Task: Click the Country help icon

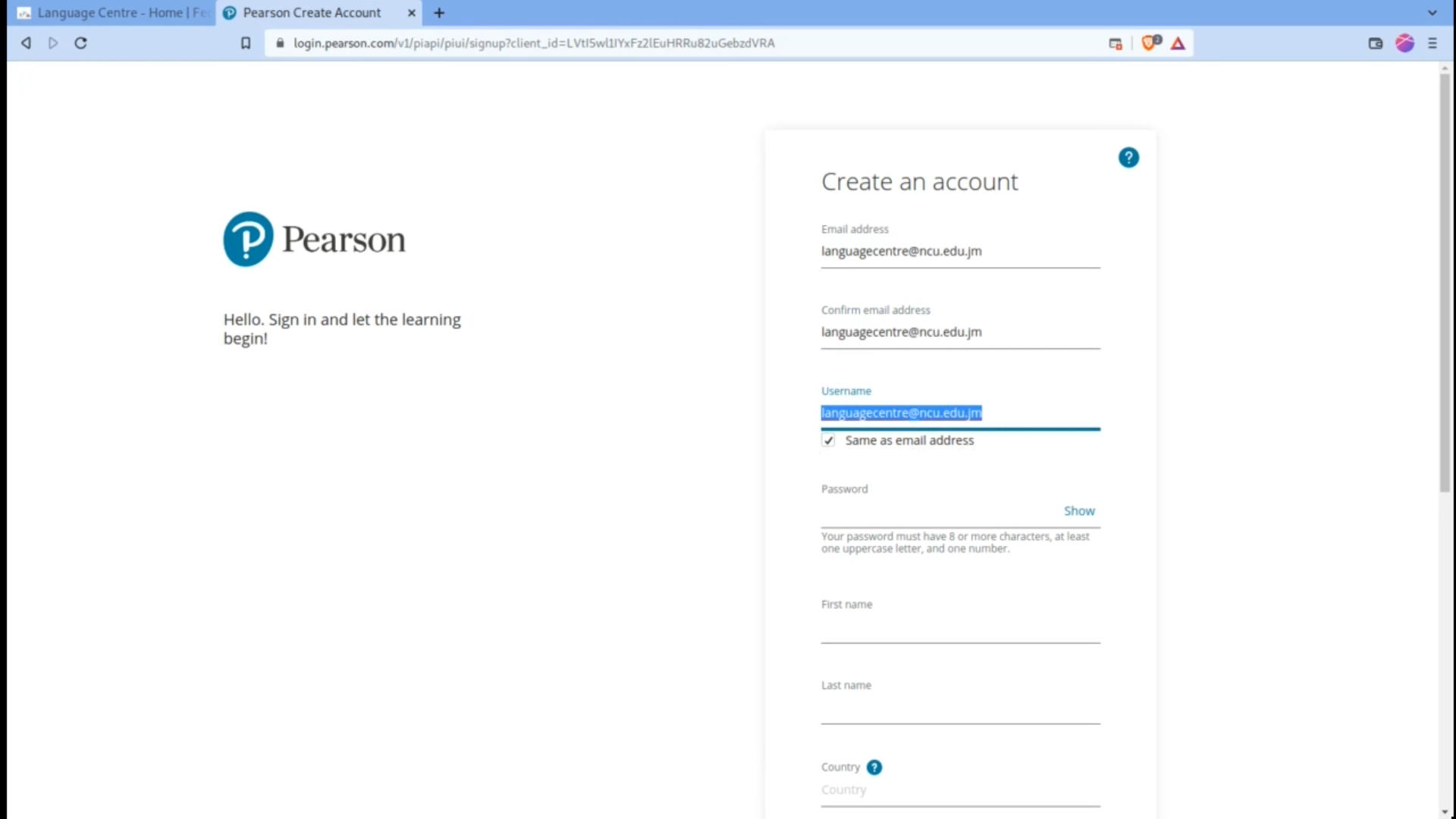Action: click(875, 767)
